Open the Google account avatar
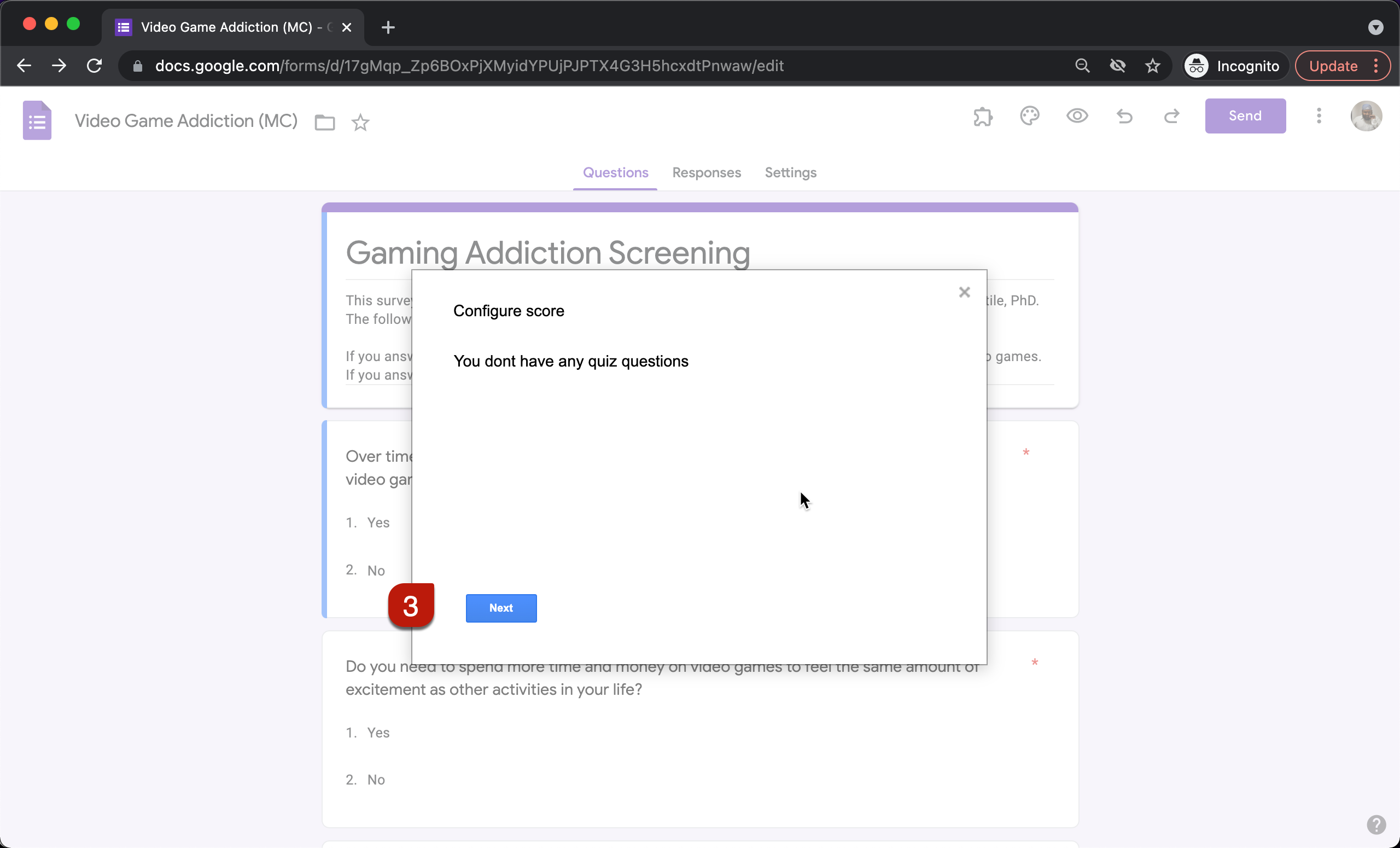 pos(1366,116)
